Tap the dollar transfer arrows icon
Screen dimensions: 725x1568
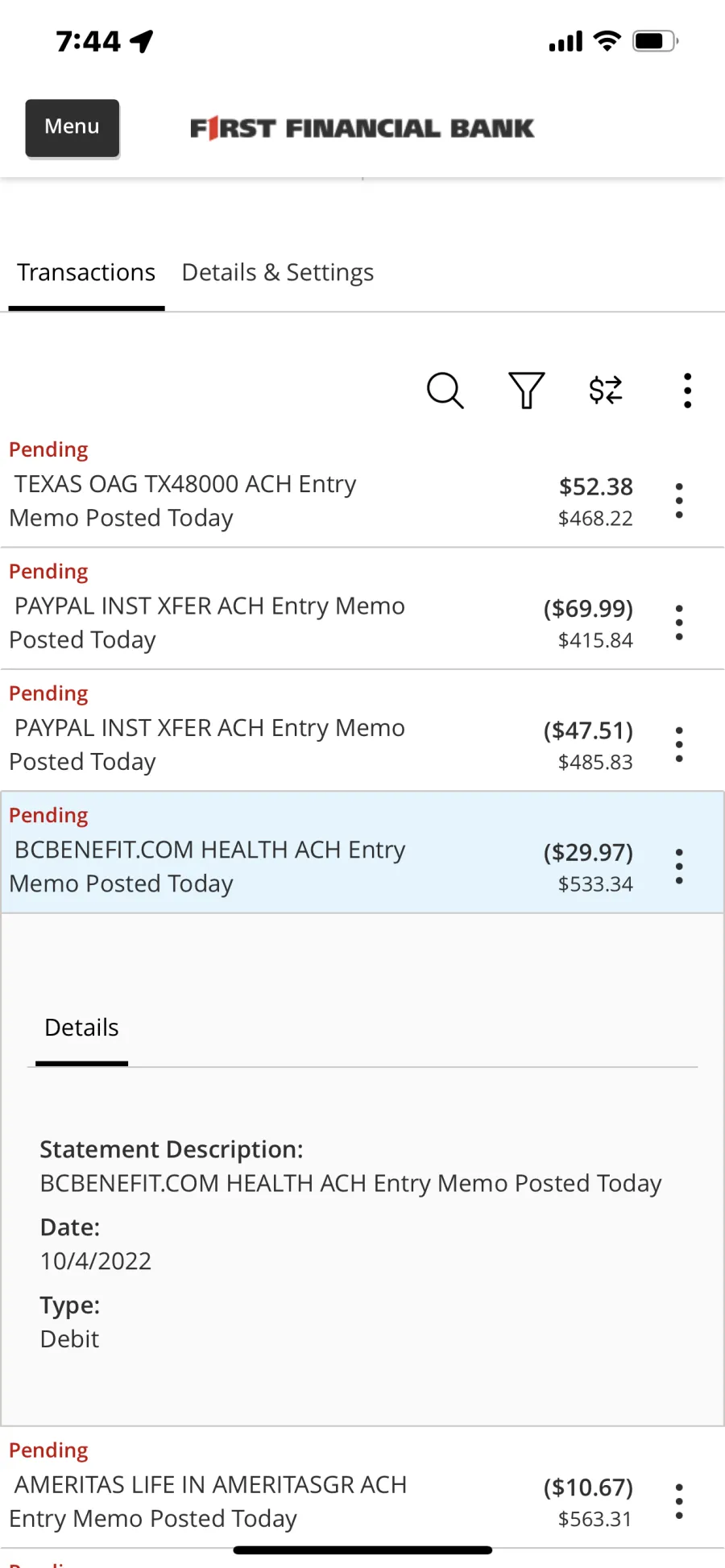pos(606,391)
